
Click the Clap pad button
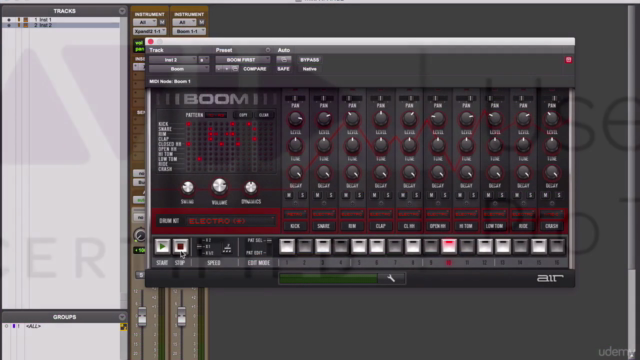pyautogui.click(x=381, y=226)
